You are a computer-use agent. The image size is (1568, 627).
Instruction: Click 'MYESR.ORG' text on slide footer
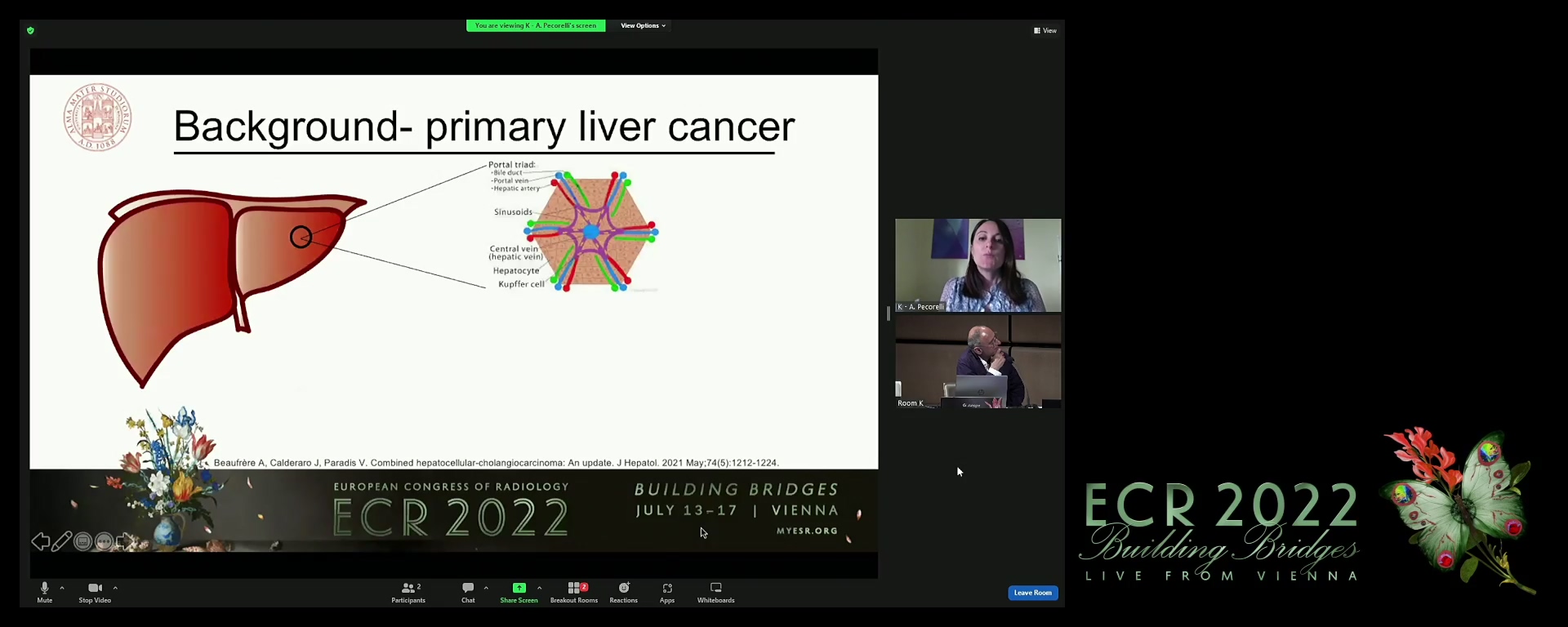[x=807, y=531]
